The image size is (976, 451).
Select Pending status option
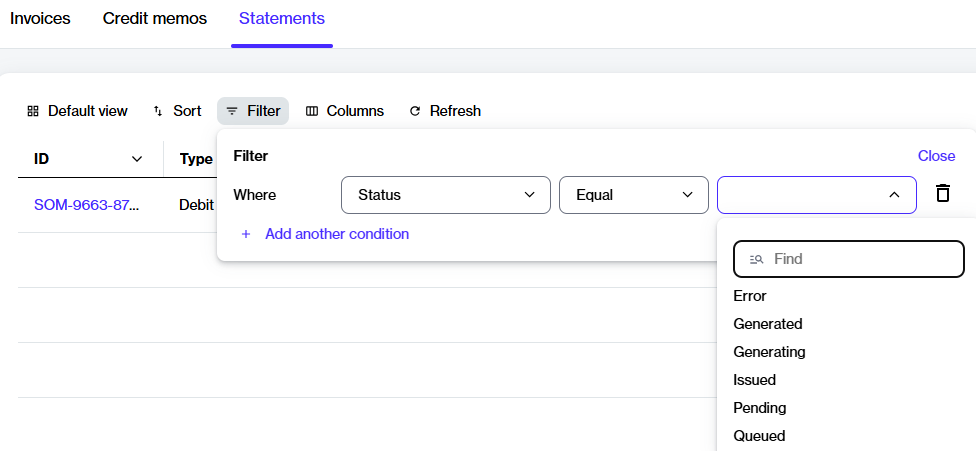click(x=760, y=408)
